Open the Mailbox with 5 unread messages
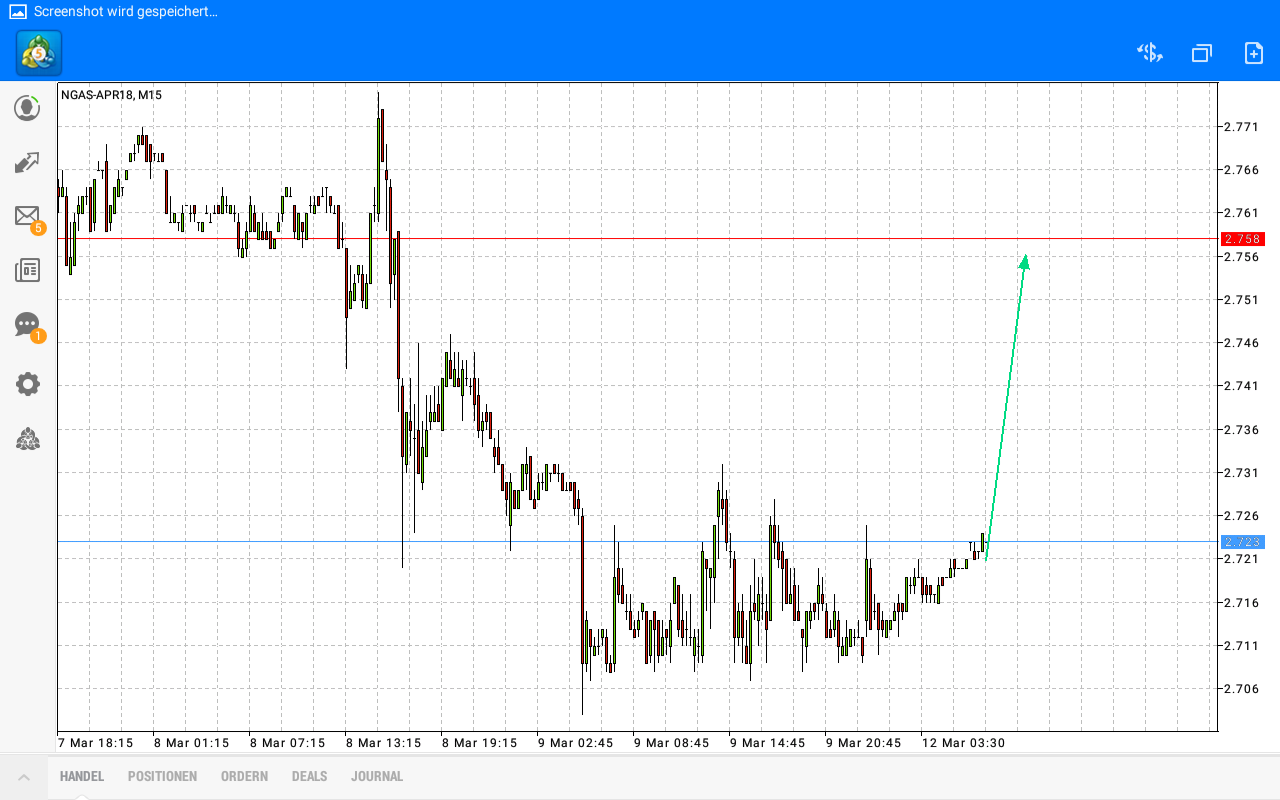 (27, 215)
